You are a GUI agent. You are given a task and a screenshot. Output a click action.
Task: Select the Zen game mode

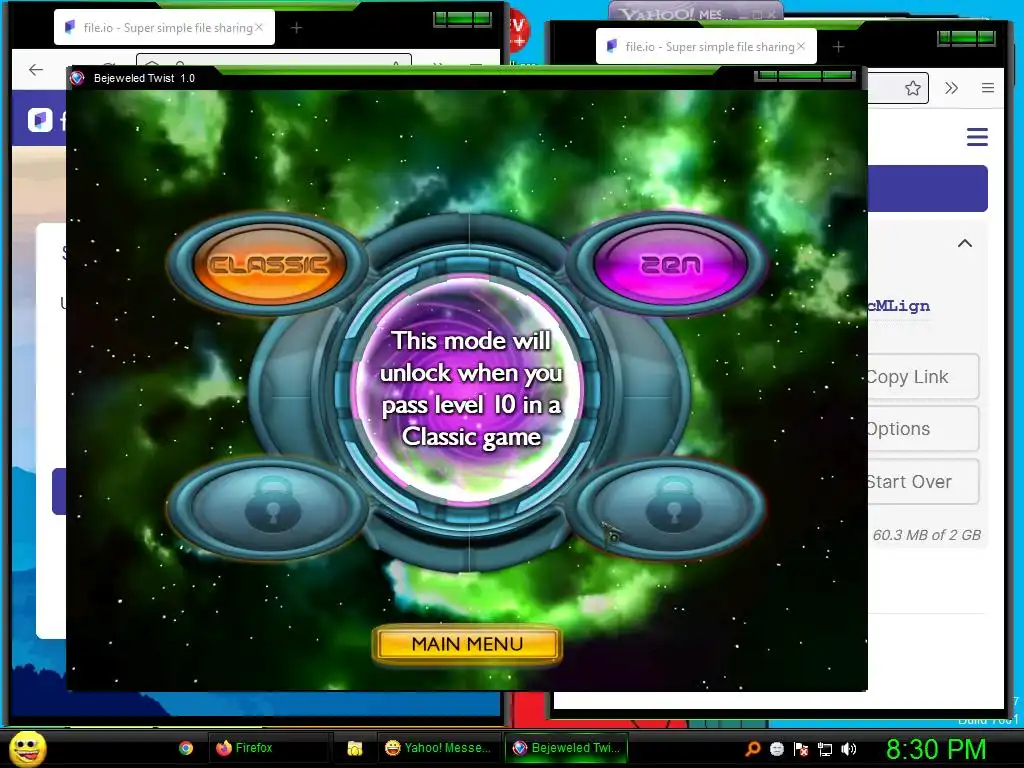coord(670,264)
